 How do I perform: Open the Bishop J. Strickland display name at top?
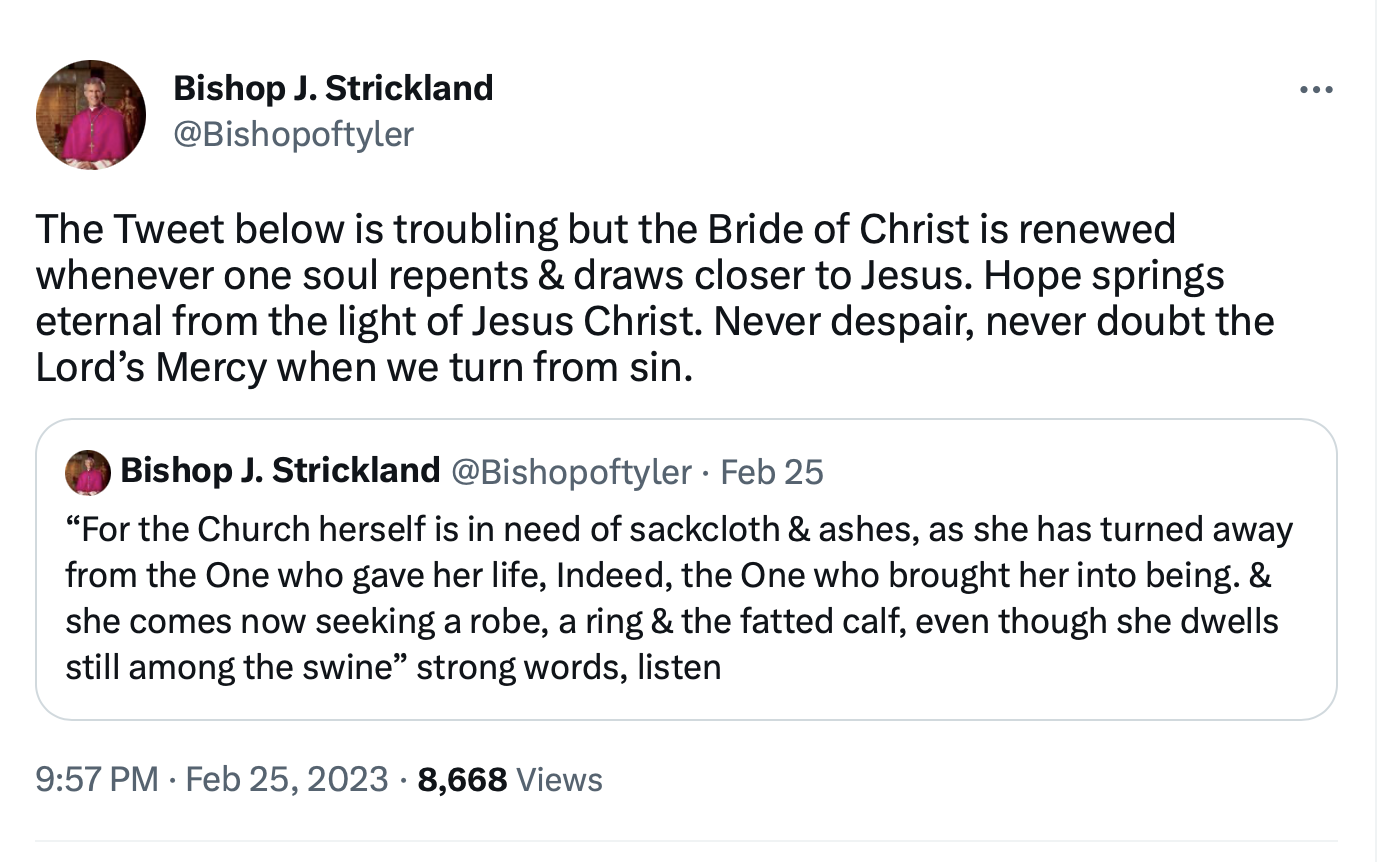[333, 88]
